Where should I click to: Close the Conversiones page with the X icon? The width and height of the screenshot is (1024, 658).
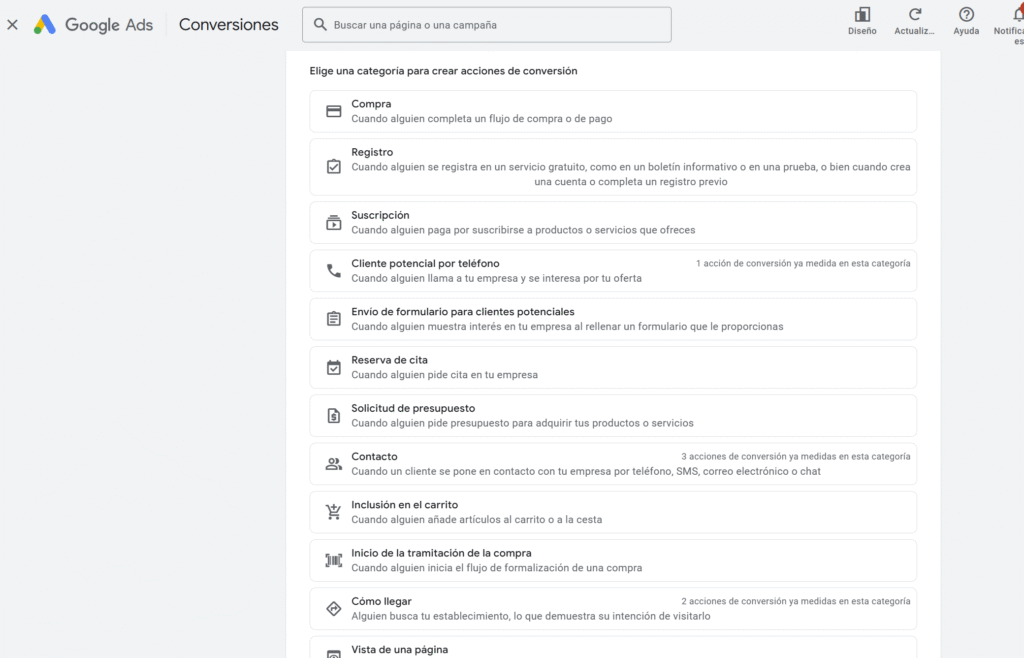(12, 25)
